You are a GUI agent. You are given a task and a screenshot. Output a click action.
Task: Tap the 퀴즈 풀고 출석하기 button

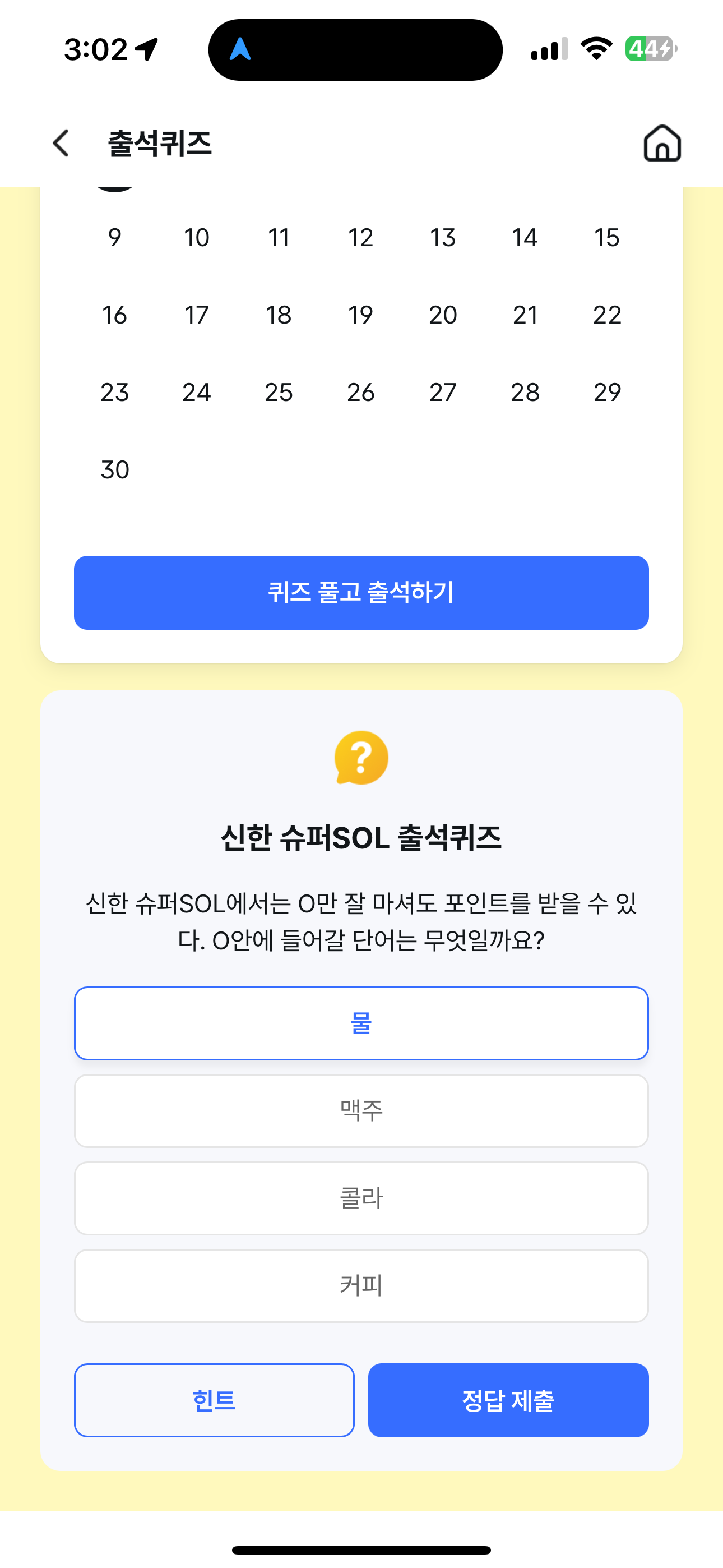point(361,592)
